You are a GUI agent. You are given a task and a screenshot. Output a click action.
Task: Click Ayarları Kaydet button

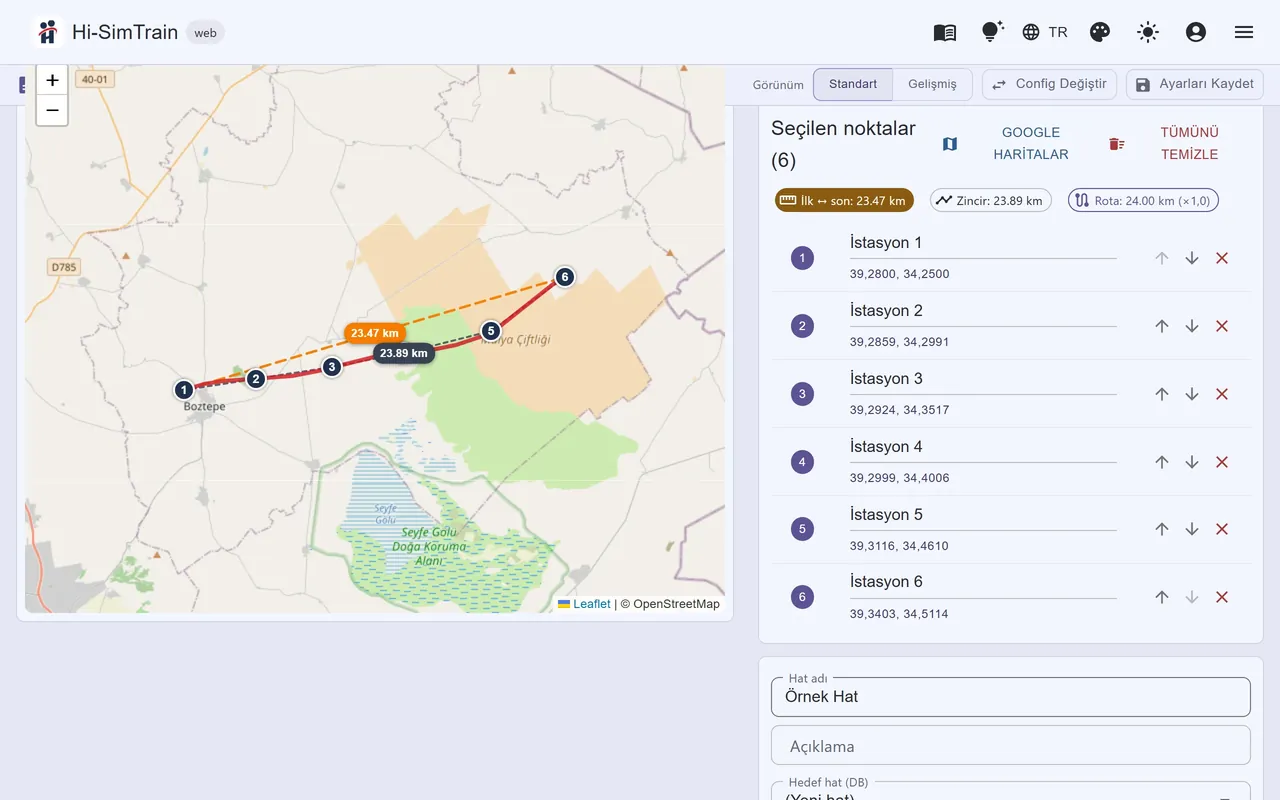pos(1195,84)
